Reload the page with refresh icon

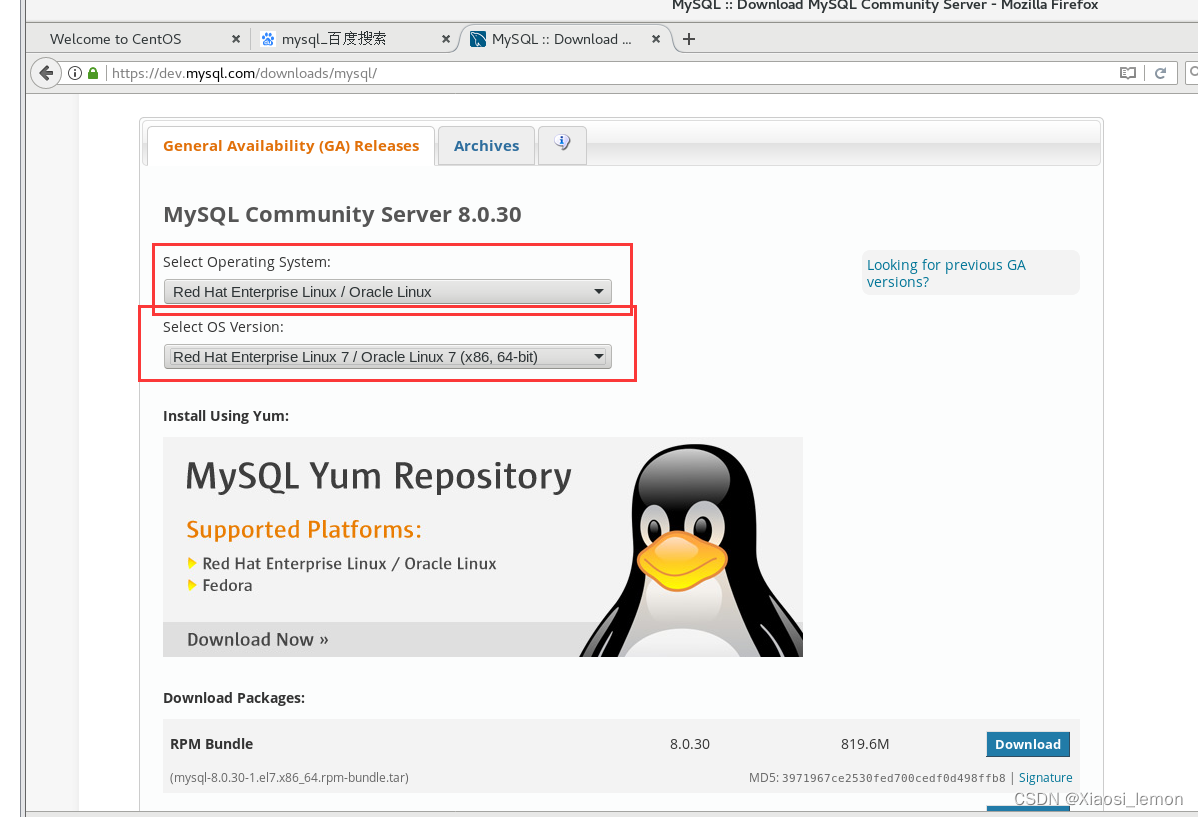(1161, 73)
